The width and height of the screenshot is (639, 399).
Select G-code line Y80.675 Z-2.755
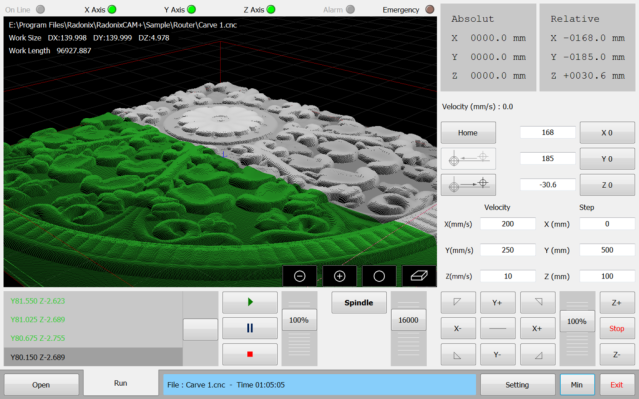tap(93, 338)
